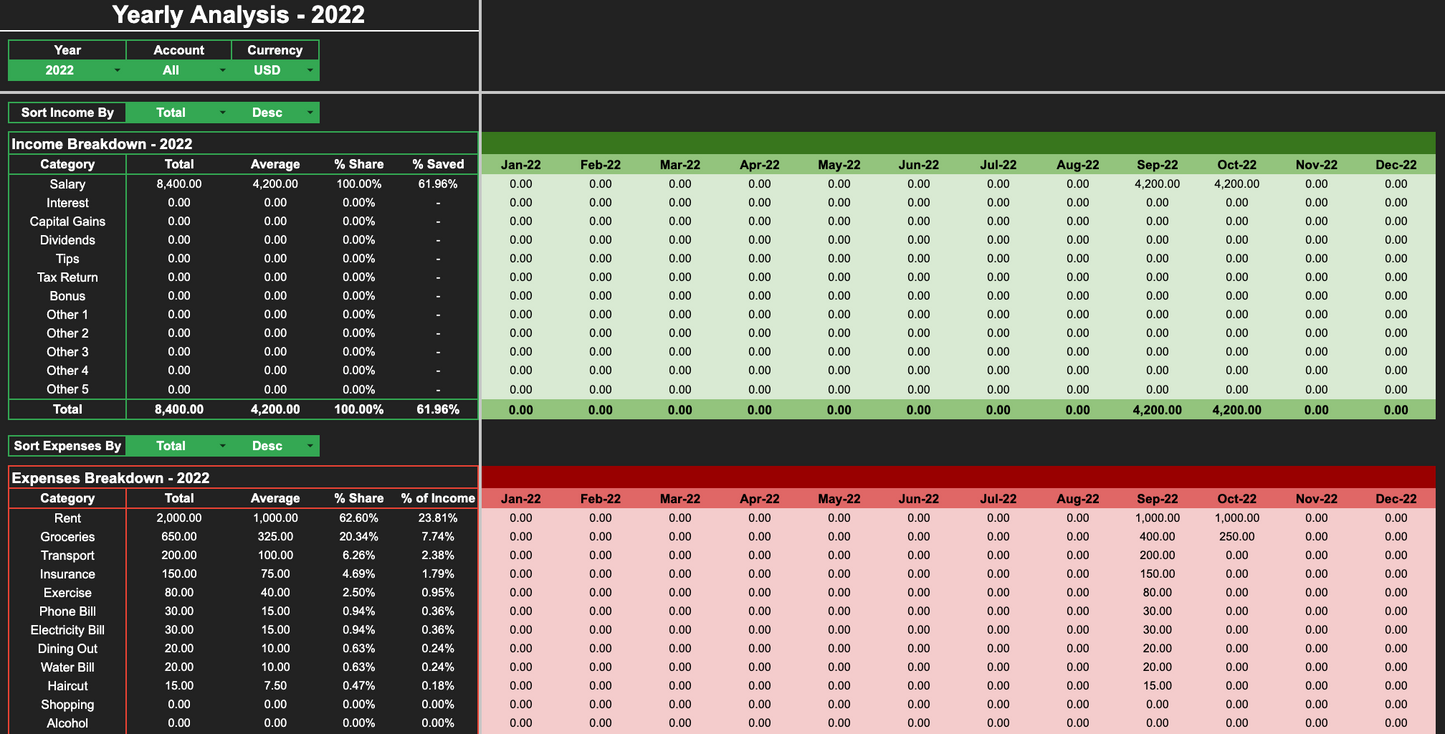Open the Year dropdown arrow next to 2022
The image size is (1445, 734).
point(117,70)
